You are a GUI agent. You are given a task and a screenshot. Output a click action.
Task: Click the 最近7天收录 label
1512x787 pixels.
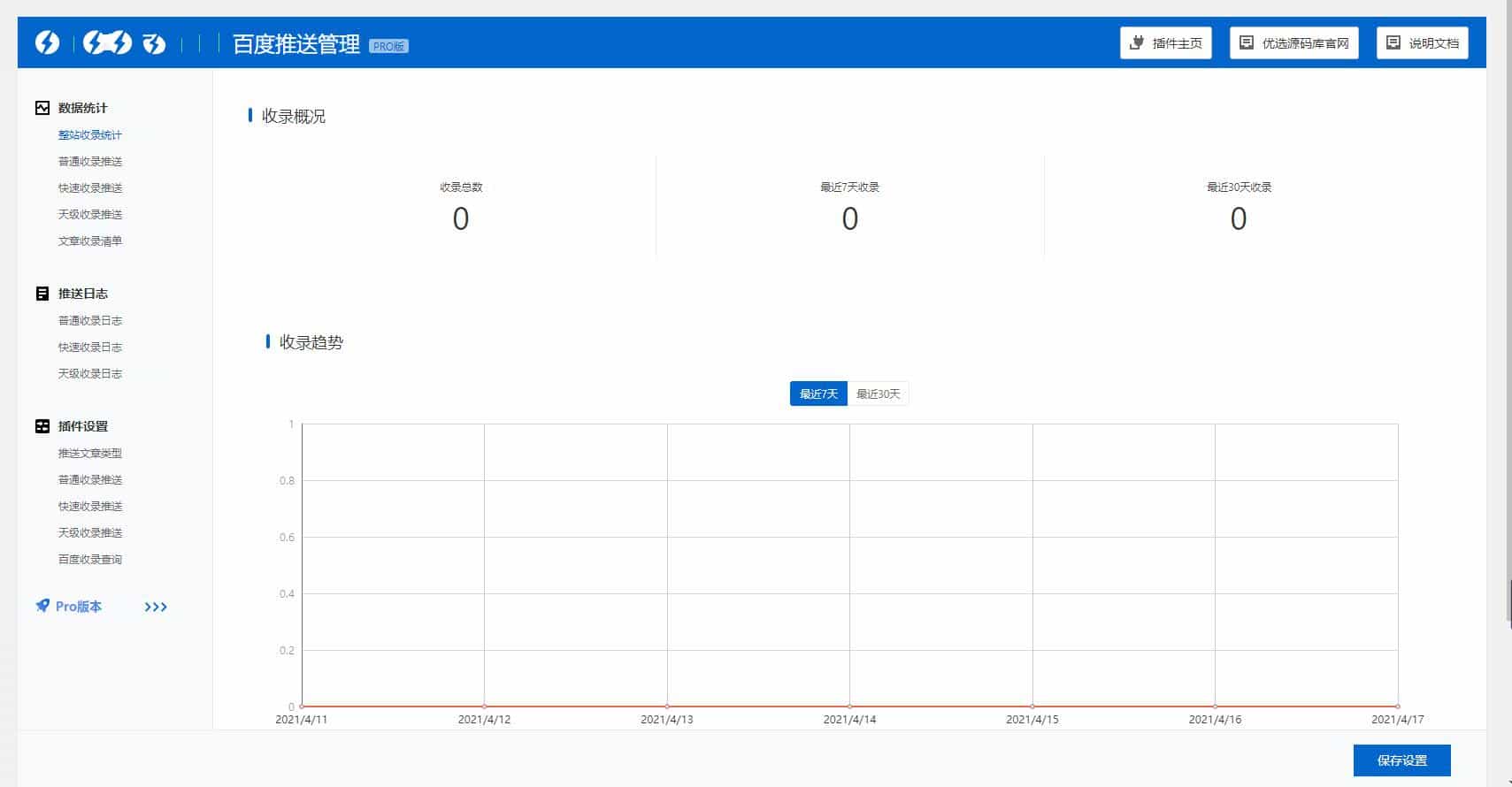pyautogui.click(x=850, y=187)
